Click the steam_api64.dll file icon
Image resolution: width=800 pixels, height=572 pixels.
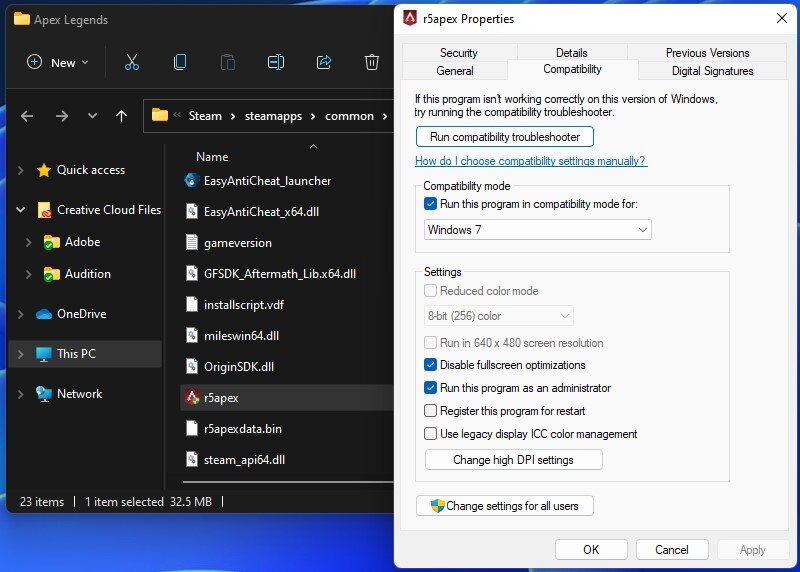coord(192,459)
